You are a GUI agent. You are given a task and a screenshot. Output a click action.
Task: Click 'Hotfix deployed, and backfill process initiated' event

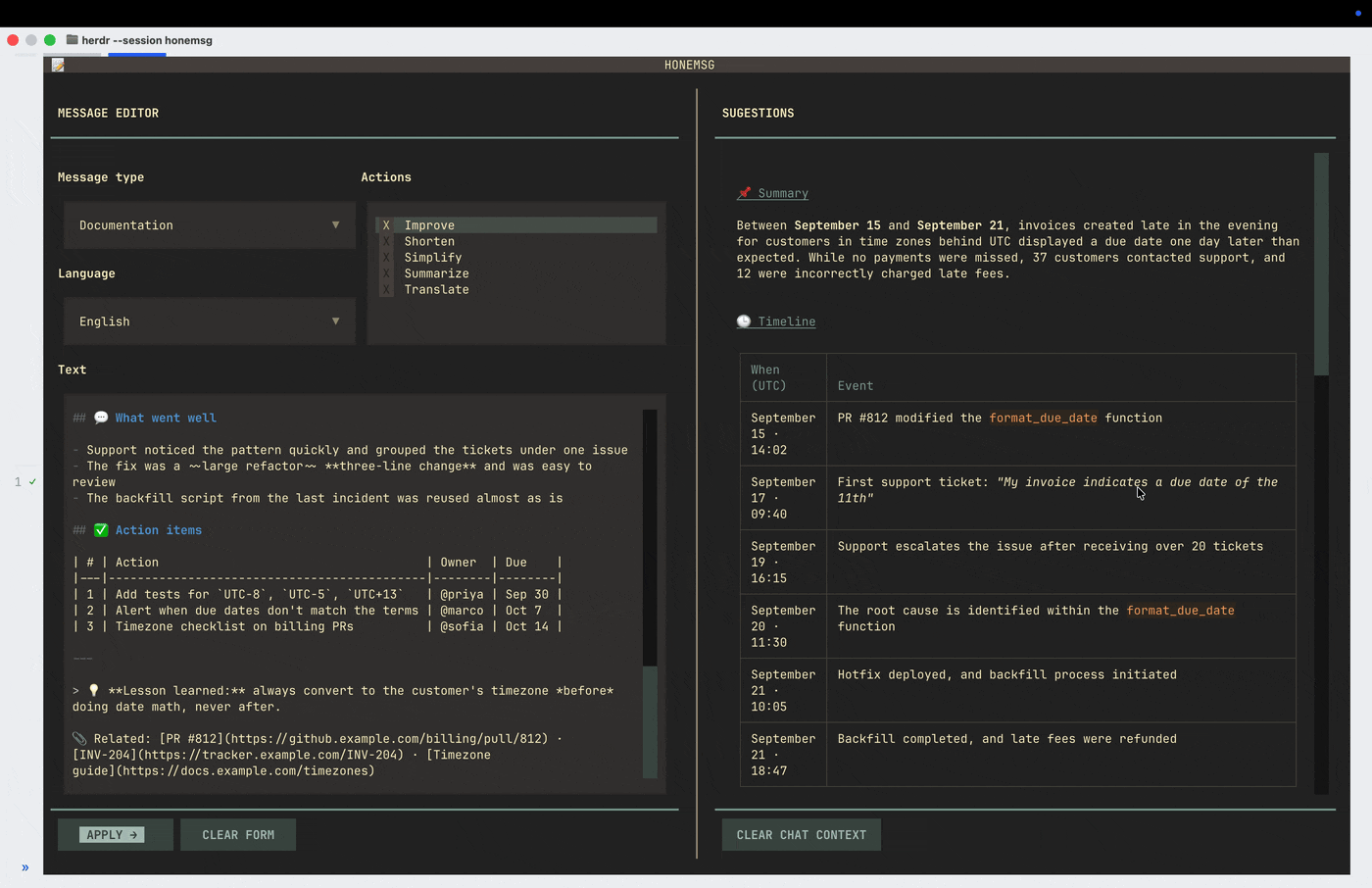pos(1007,674)
